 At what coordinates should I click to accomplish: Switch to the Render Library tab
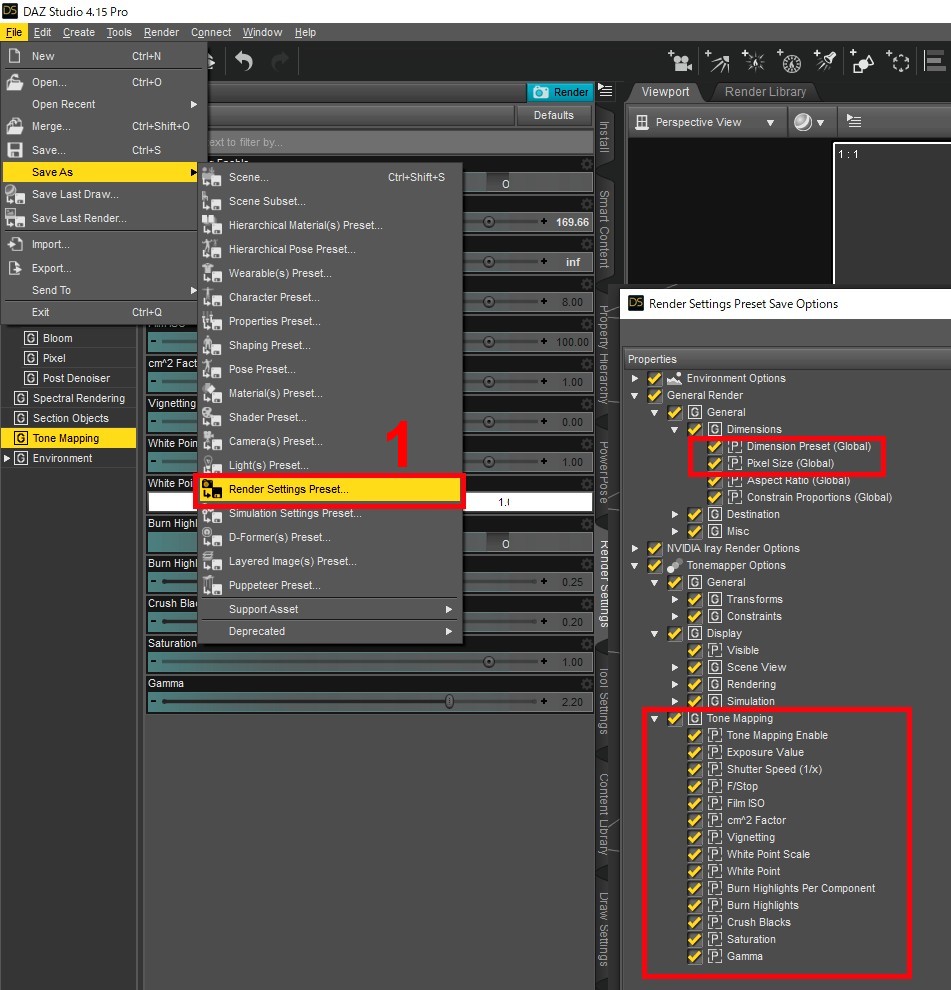coord(765,92)
